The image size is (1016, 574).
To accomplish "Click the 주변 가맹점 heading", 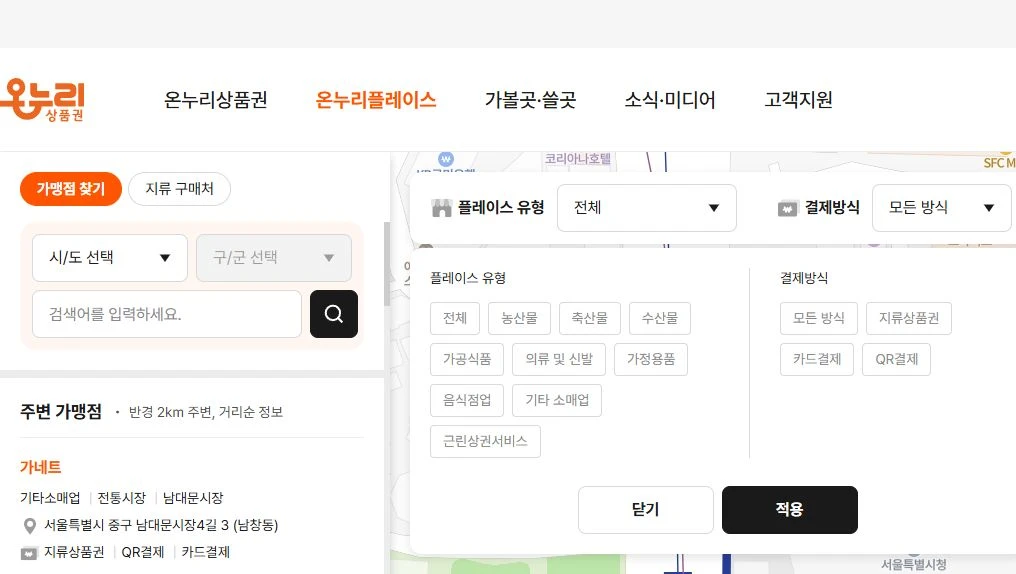I will (61, 412).
